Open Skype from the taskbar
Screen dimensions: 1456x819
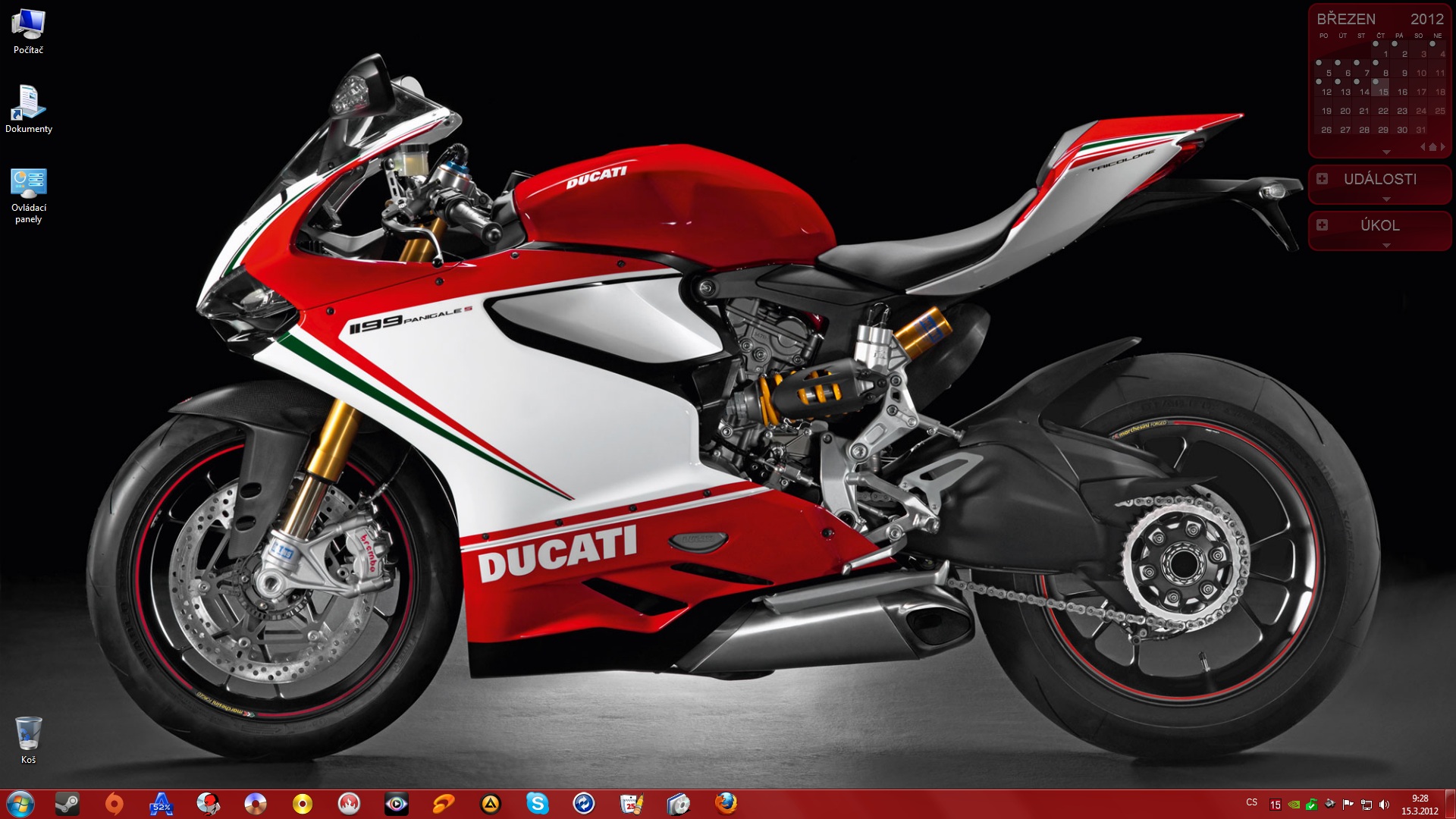click(x=537, y=803)
